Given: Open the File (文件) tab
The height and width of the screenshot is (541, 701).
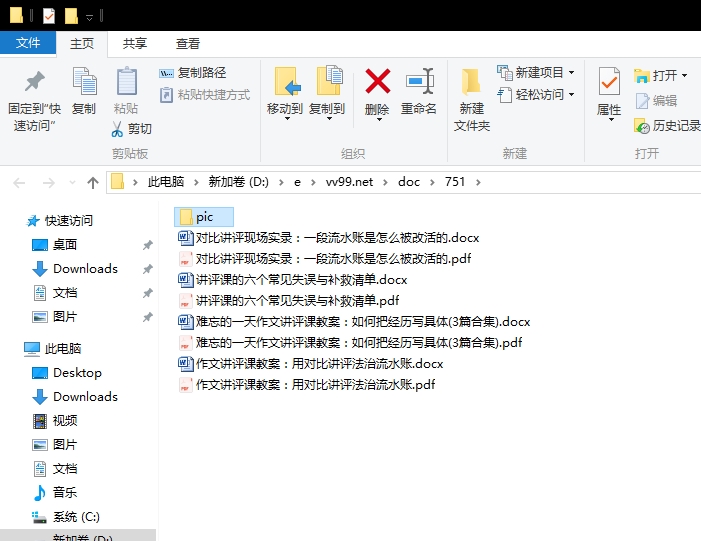Looking at the screenshot, I should (28, 43).
